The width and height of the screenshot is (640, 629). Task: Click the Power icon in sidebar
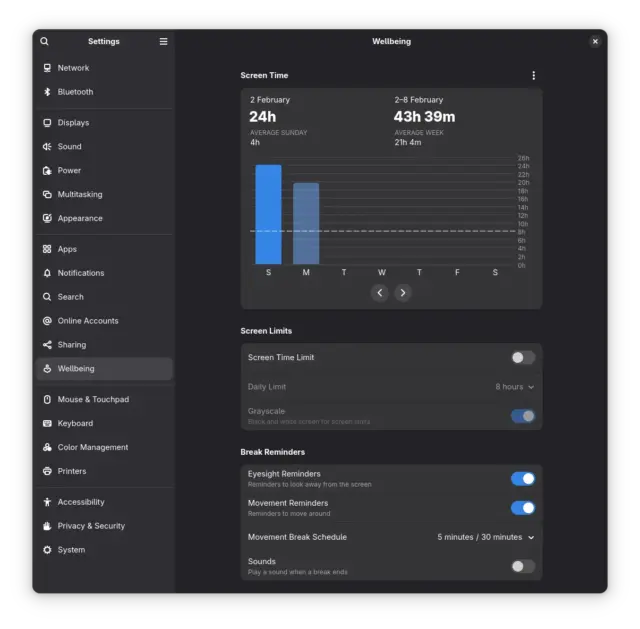pos(47,170)
